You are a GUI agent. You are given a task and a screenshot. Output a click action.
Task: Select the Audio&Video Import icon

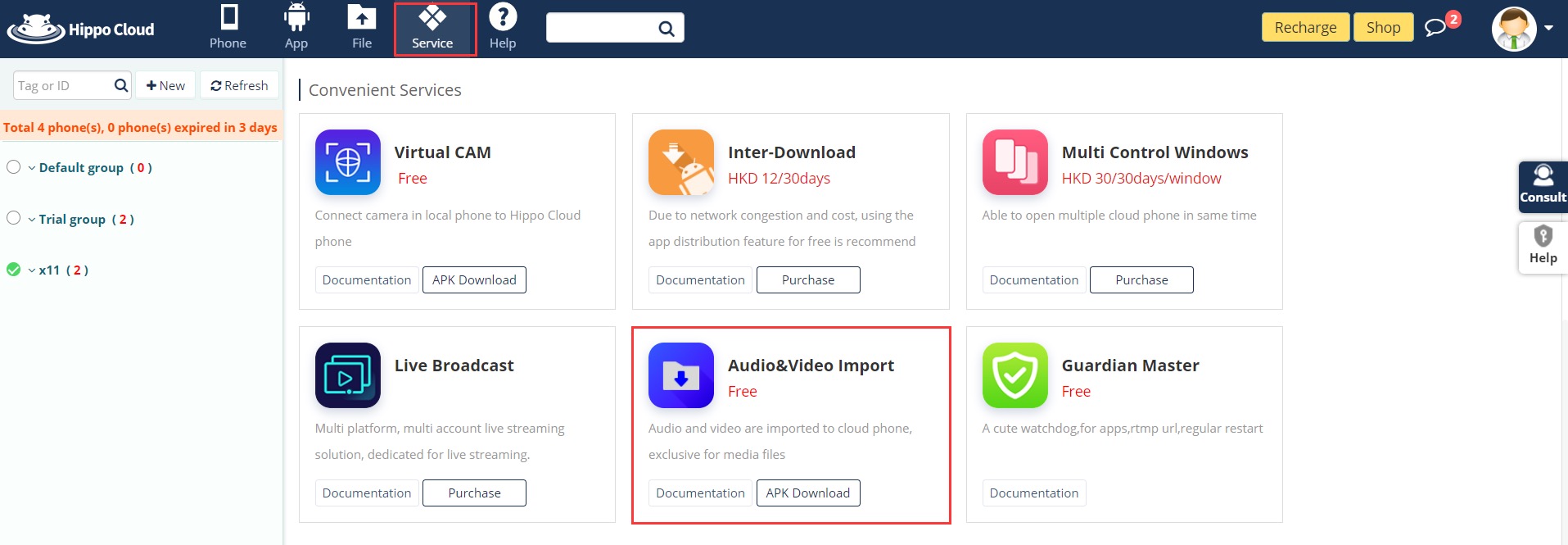[680, 375]
